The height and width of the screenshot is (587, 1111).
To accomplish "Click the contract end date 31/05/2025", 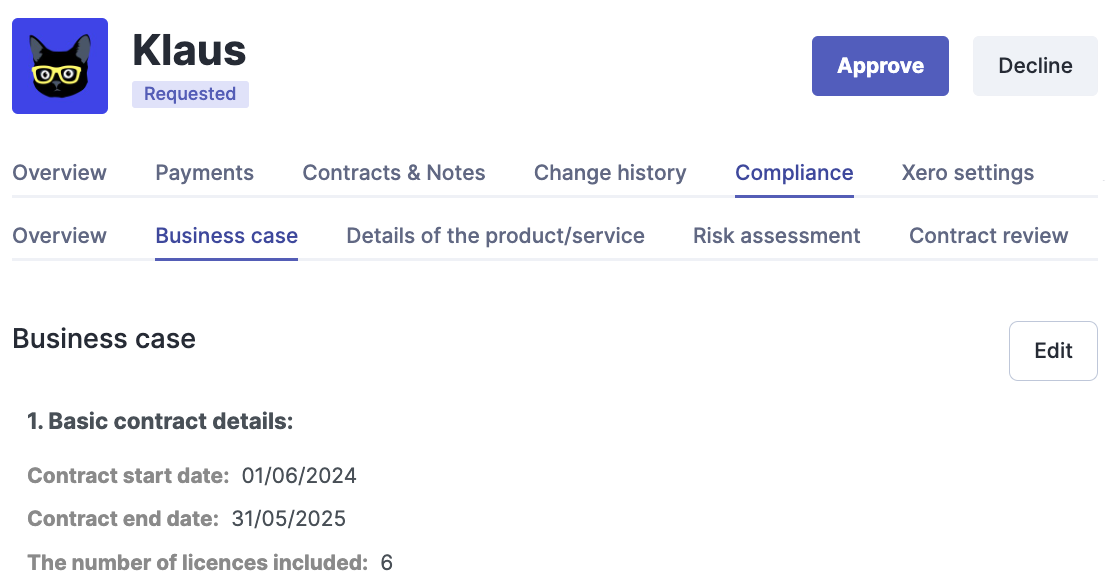I will click(288, 519).
